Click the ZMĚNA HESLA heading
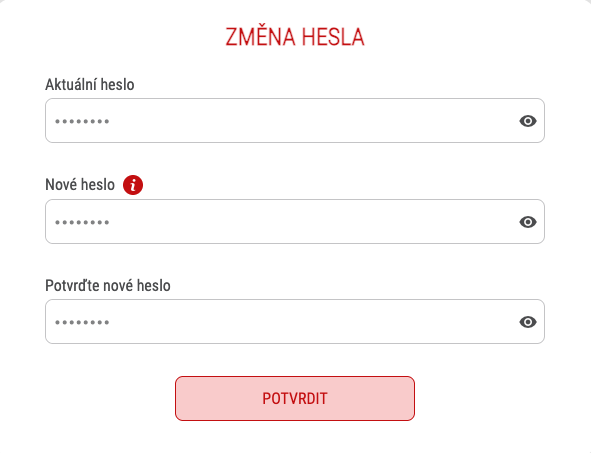Image resolution: width=591 pixels, height=453 pixels. 295,37
